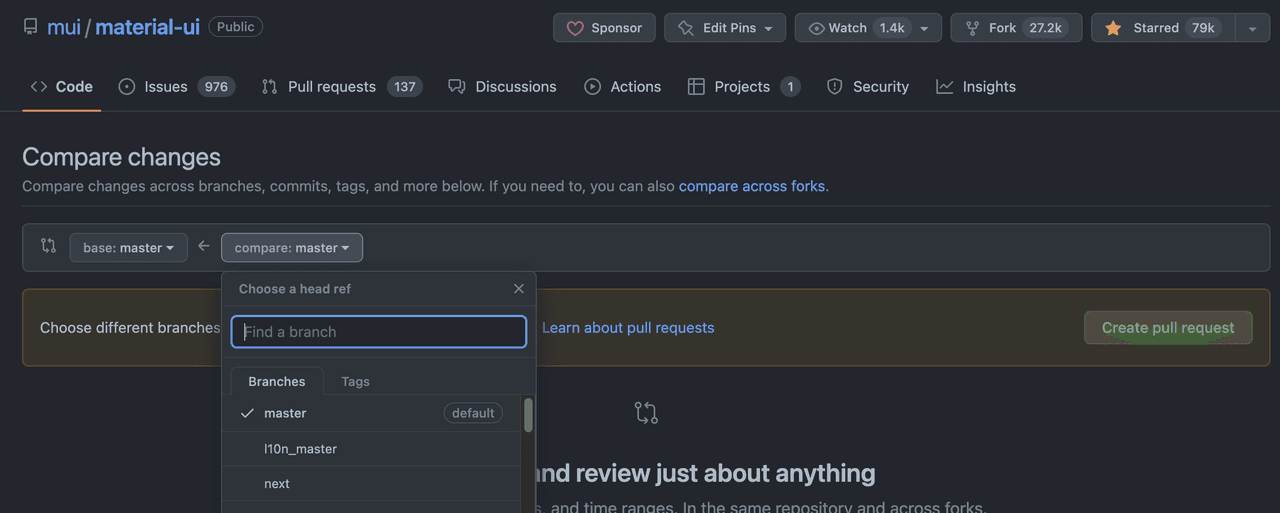This screenshot has height=513, width=1280.
Task: Click the Public visibility label
Action: [236, 27]
